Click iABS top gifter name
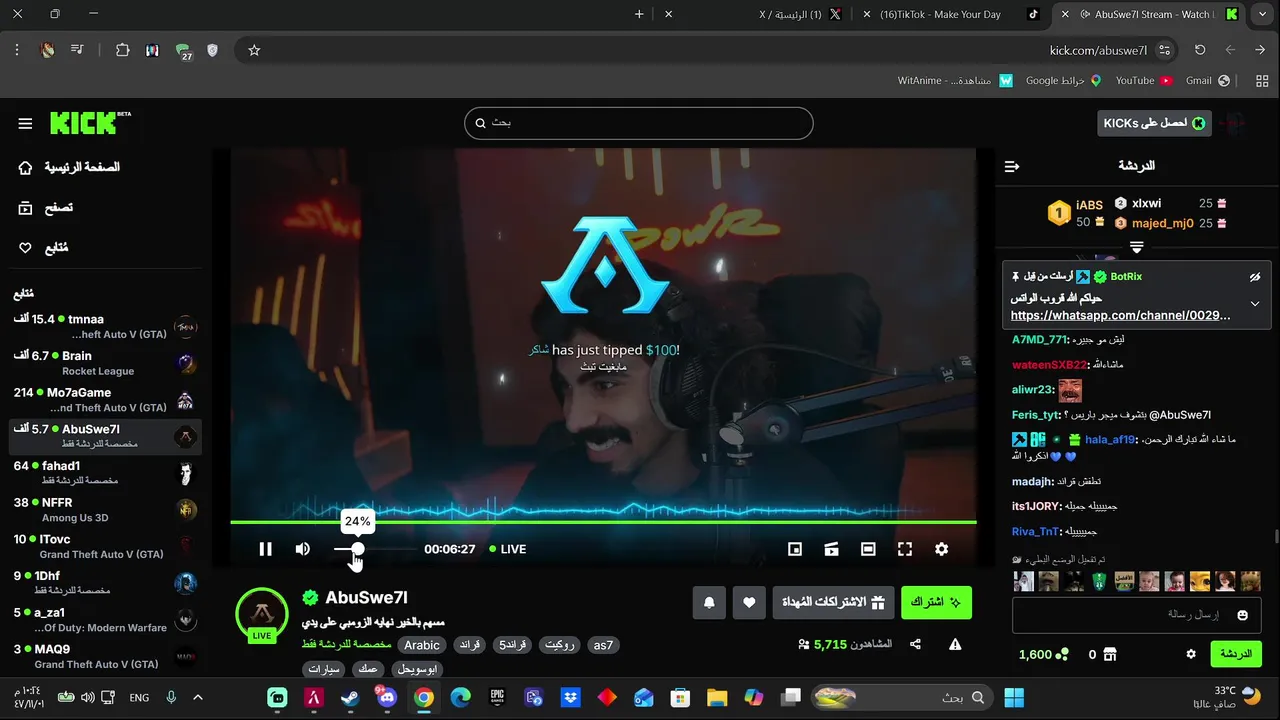The width and height of the screenshot is (1280, 720). 1089,206
